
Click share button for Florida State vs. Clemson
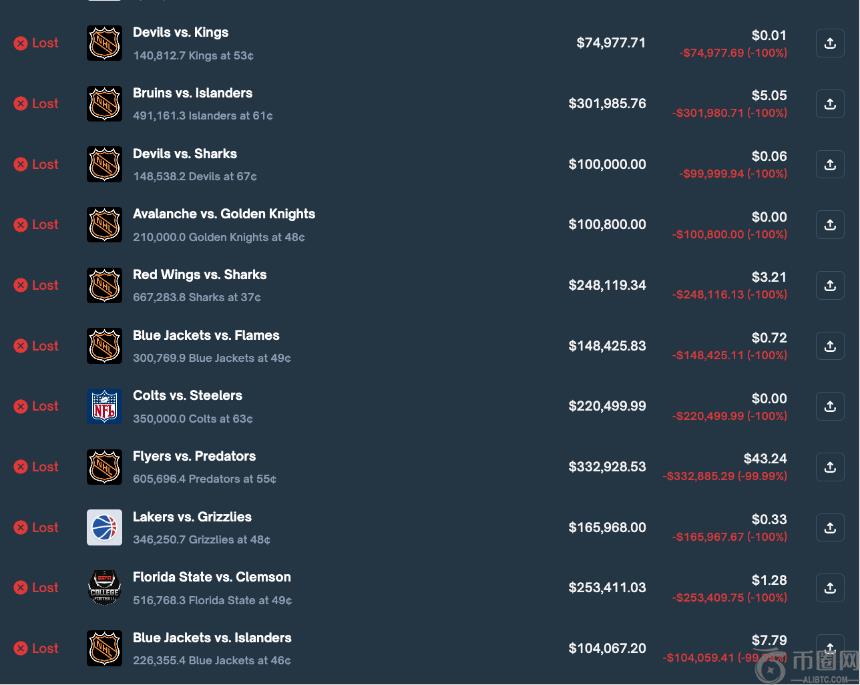(830, 588)
